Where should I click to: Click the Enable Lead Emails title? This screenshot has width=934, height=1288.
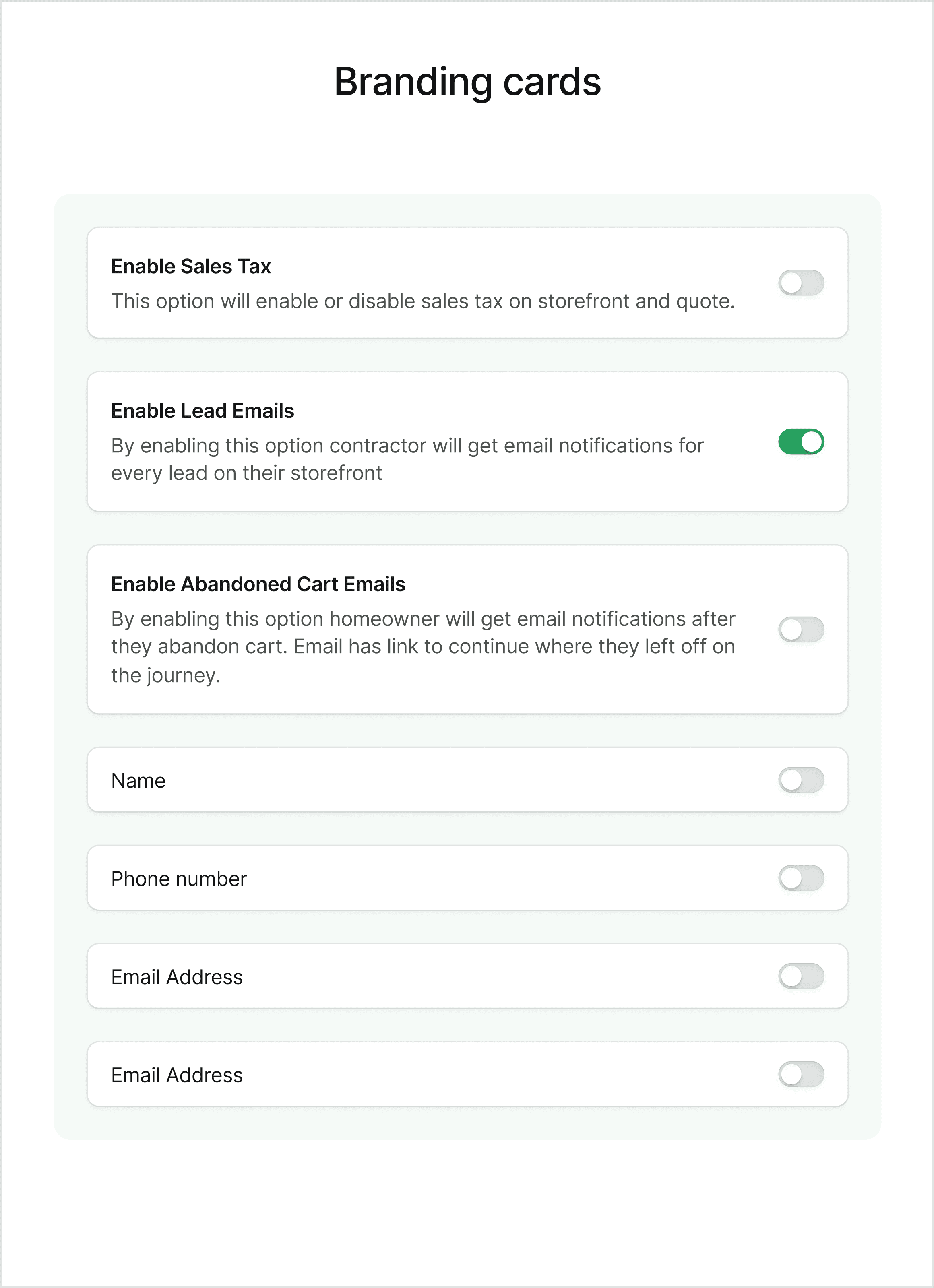[x=202, y=411]
